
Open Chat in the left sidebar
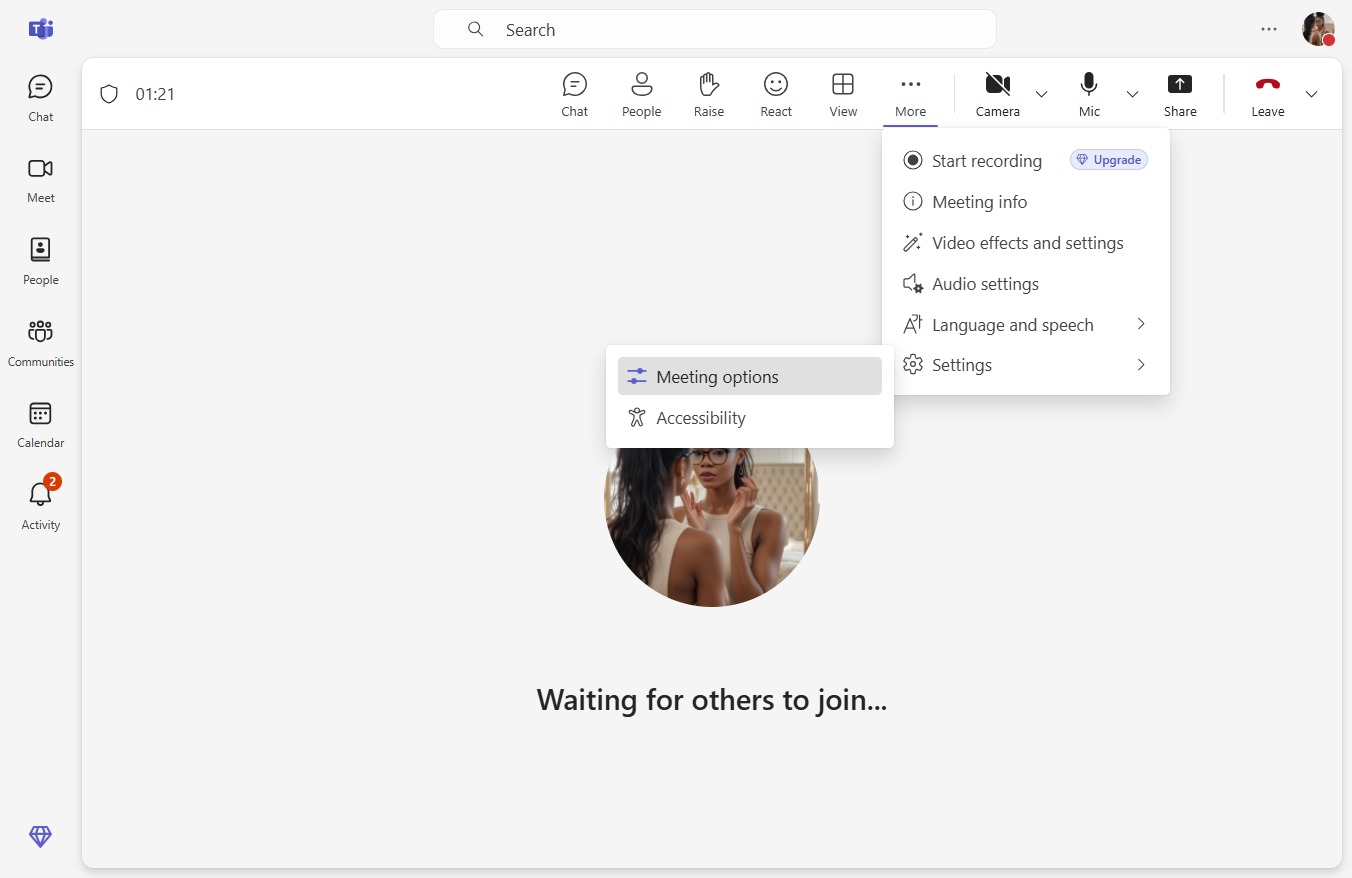[40, 98]
